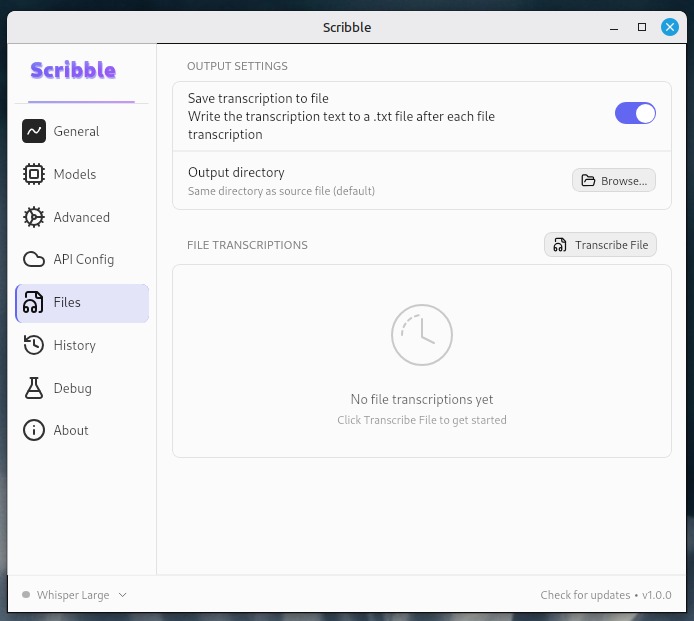Open the History tab label
Viewport: 694px width, 621px height.
click(74, 345)
